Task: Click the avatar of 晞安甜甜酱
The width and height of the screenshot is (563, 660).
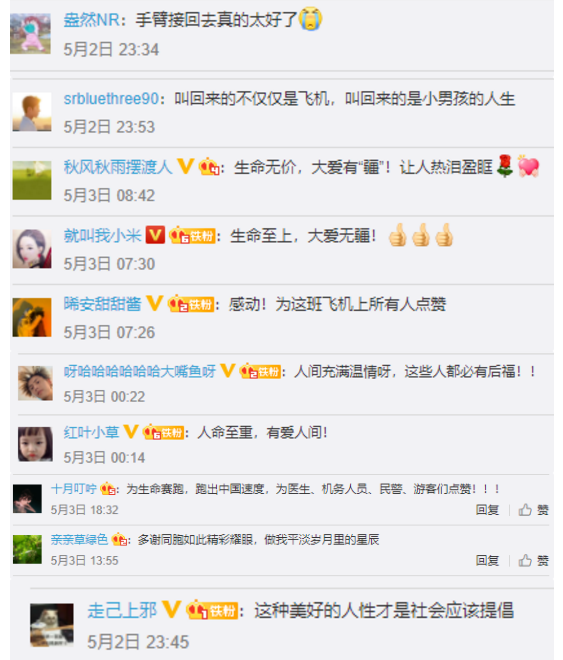Action: point(32,317)
